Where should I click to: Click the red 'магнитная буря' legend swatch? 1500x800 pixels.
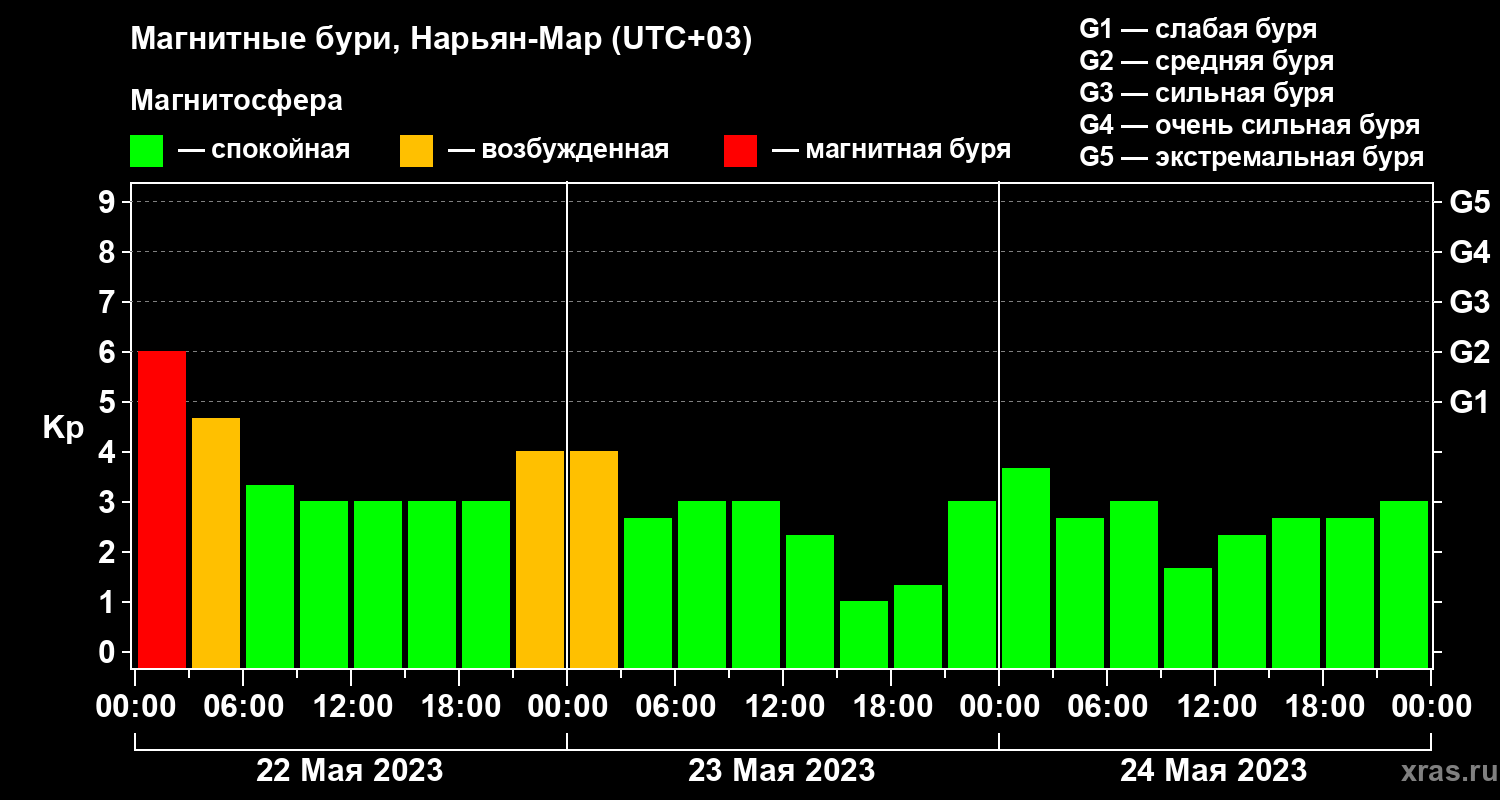click(x=740, y=151)
